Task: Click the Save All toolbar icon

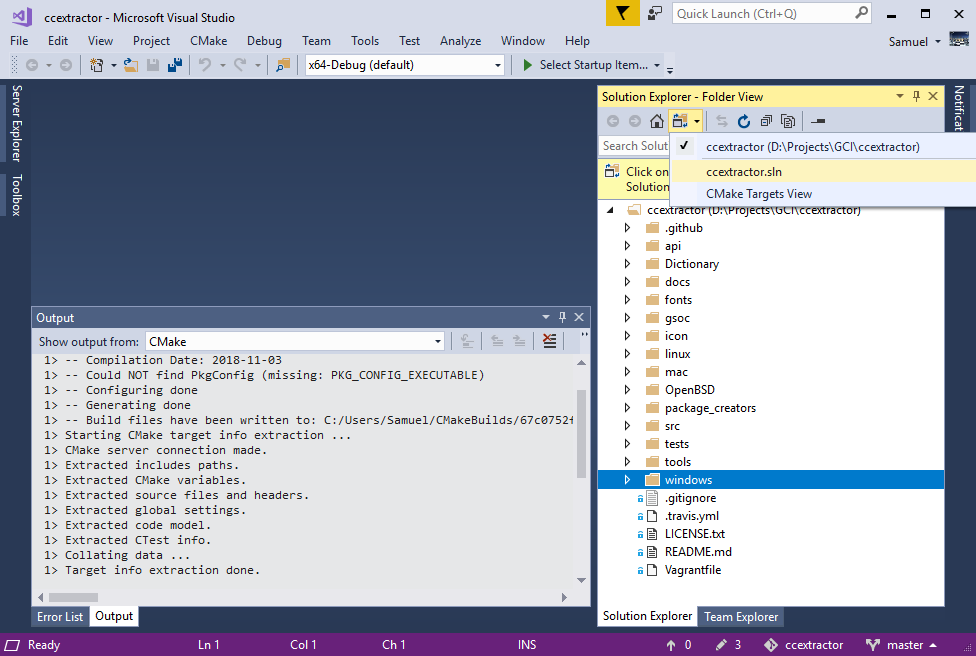Action: tap(175, 65)
